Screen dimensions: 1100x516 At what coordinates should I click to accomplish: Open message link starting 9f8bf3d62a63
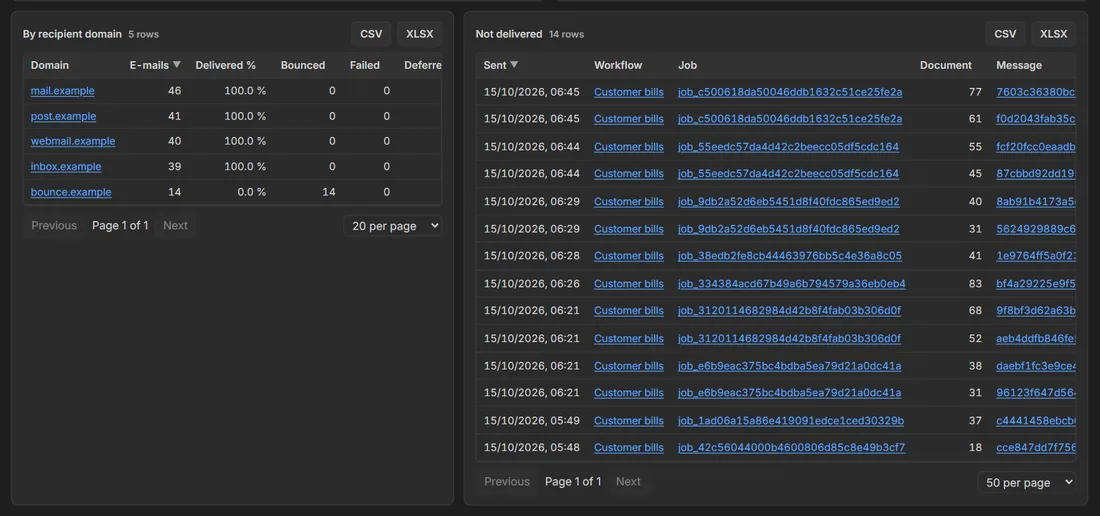[x=1035, y=311]
